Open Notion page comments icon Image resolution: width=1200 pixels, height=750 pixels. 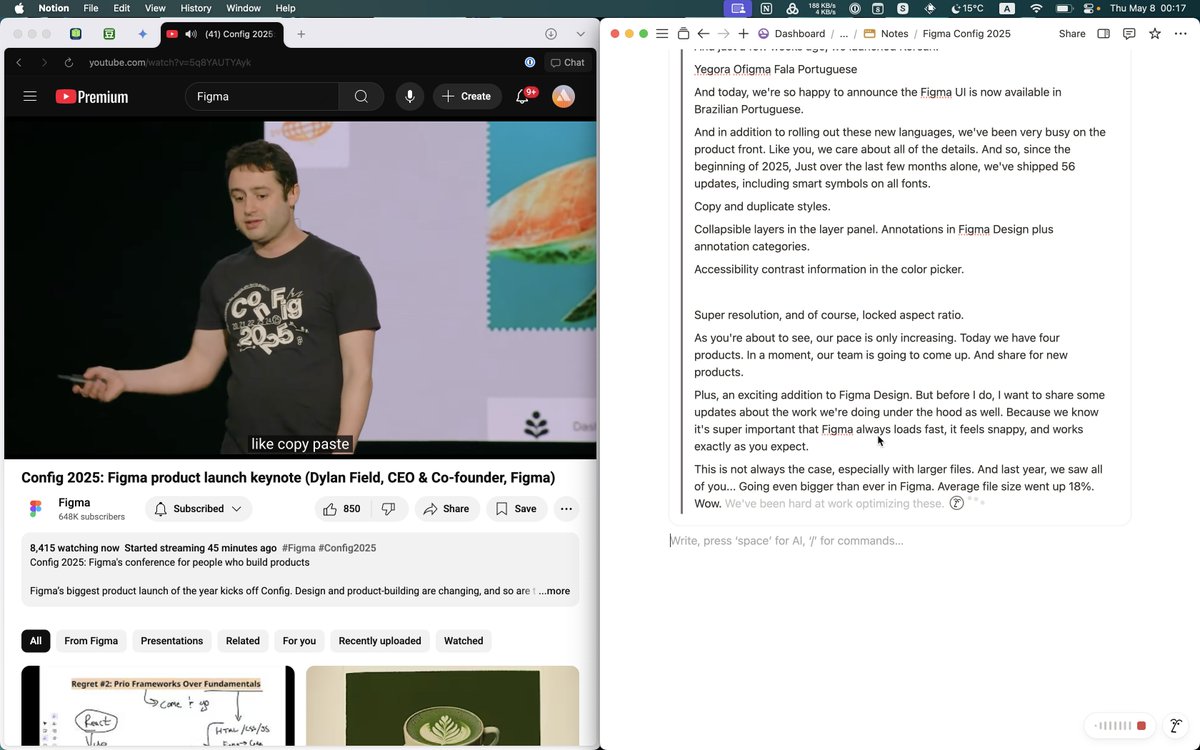[1129, 34]
